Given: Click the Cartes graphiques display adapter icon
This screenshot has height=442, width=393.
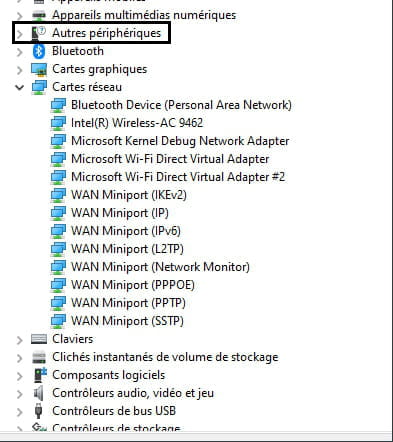Looking at the screenshot, I should coord(39,69).
